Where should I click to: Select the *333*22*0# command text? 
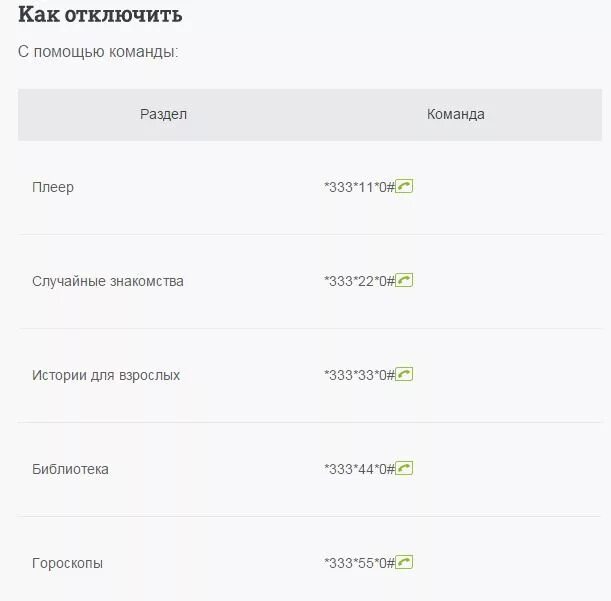pyautogui.click(x=359, y=281)
